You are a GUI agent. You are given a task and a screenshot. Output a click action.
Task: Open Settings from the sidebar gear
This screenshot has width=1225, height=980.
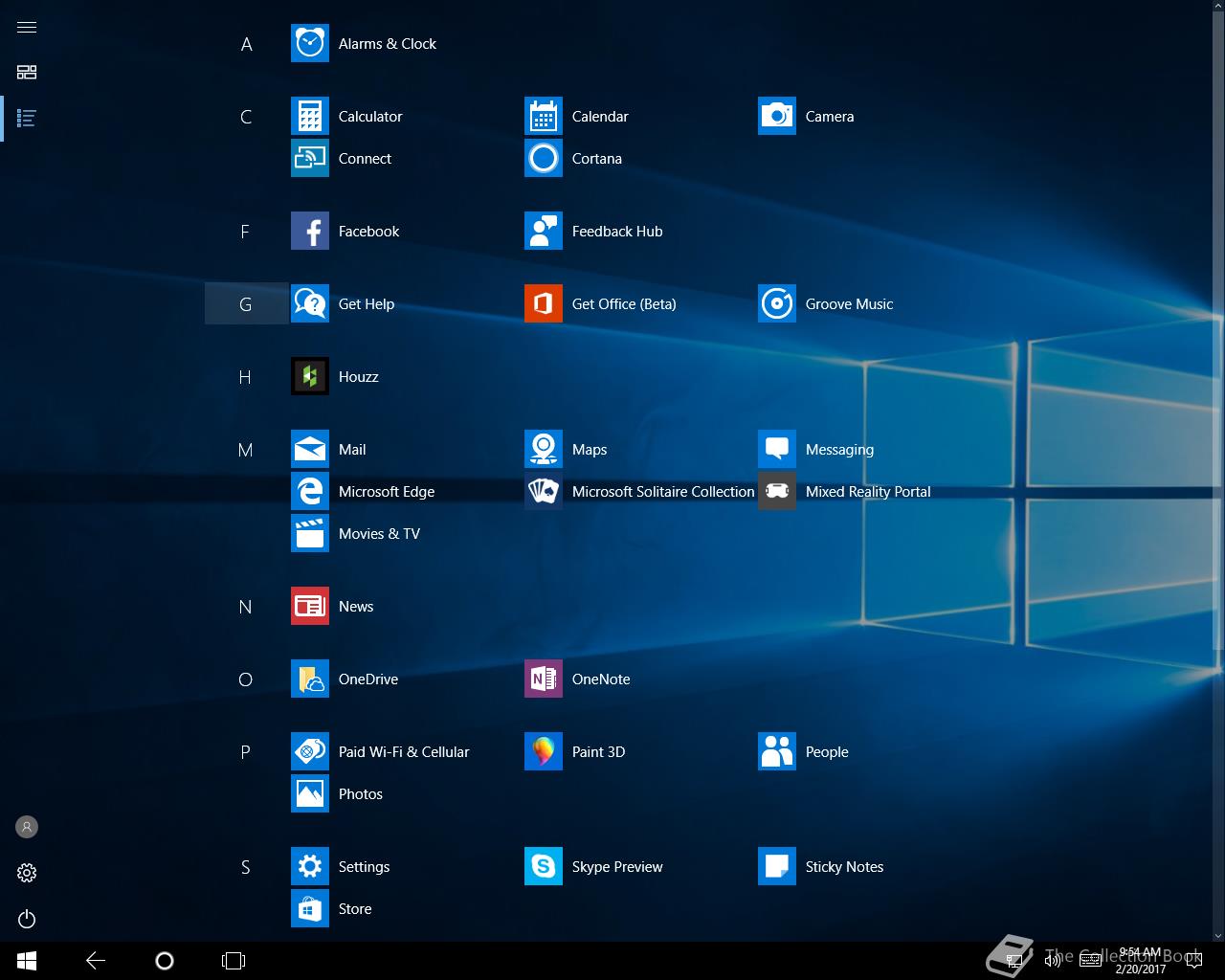[27, 873]
